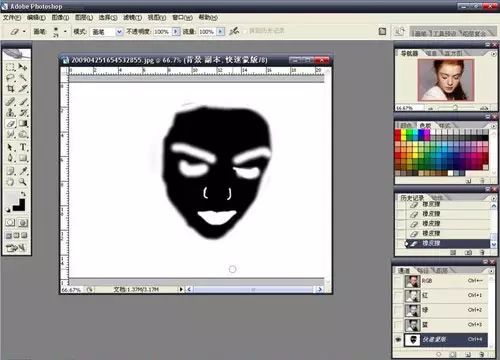Image resolution: width=500 pixels, height=360 pixels.
Task: Select the Slice tool
Action: (23, 89)
